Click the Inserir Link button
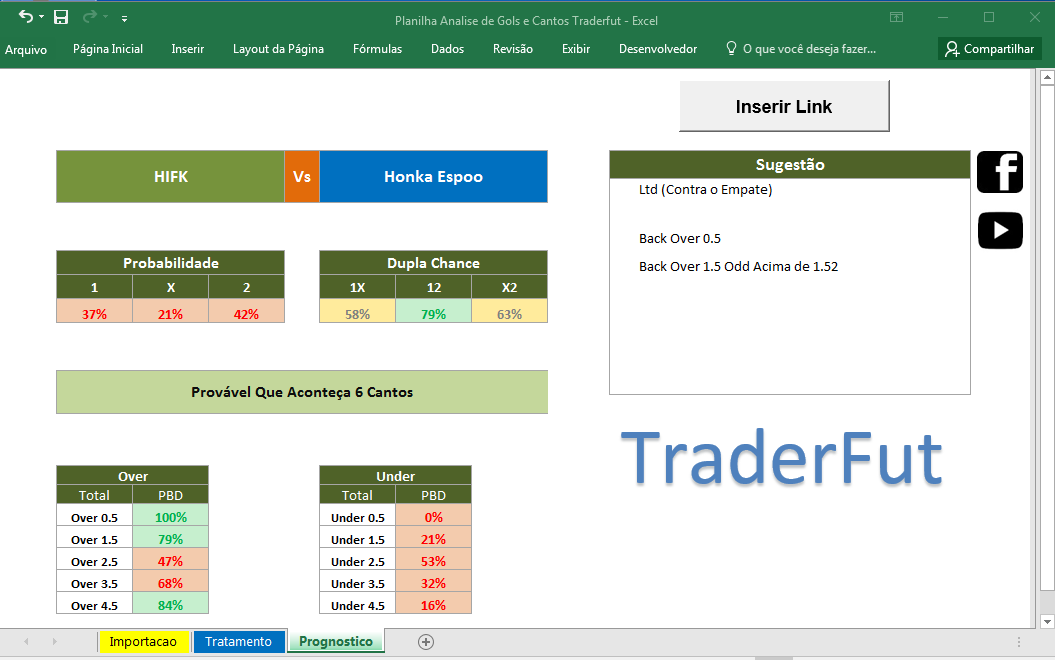 pyautogui.click(x=785, y=106)
